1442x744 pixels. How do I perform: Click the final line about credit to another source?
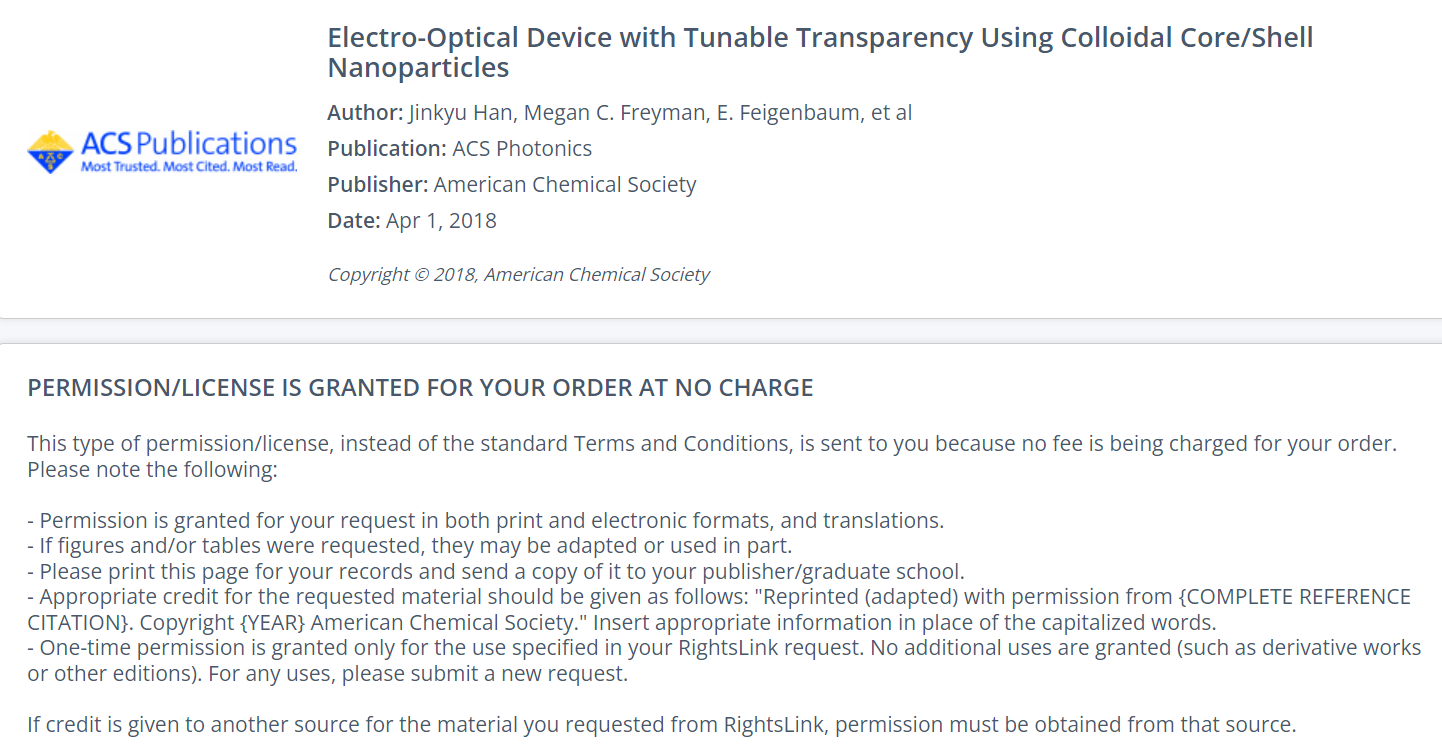point(661,724)
